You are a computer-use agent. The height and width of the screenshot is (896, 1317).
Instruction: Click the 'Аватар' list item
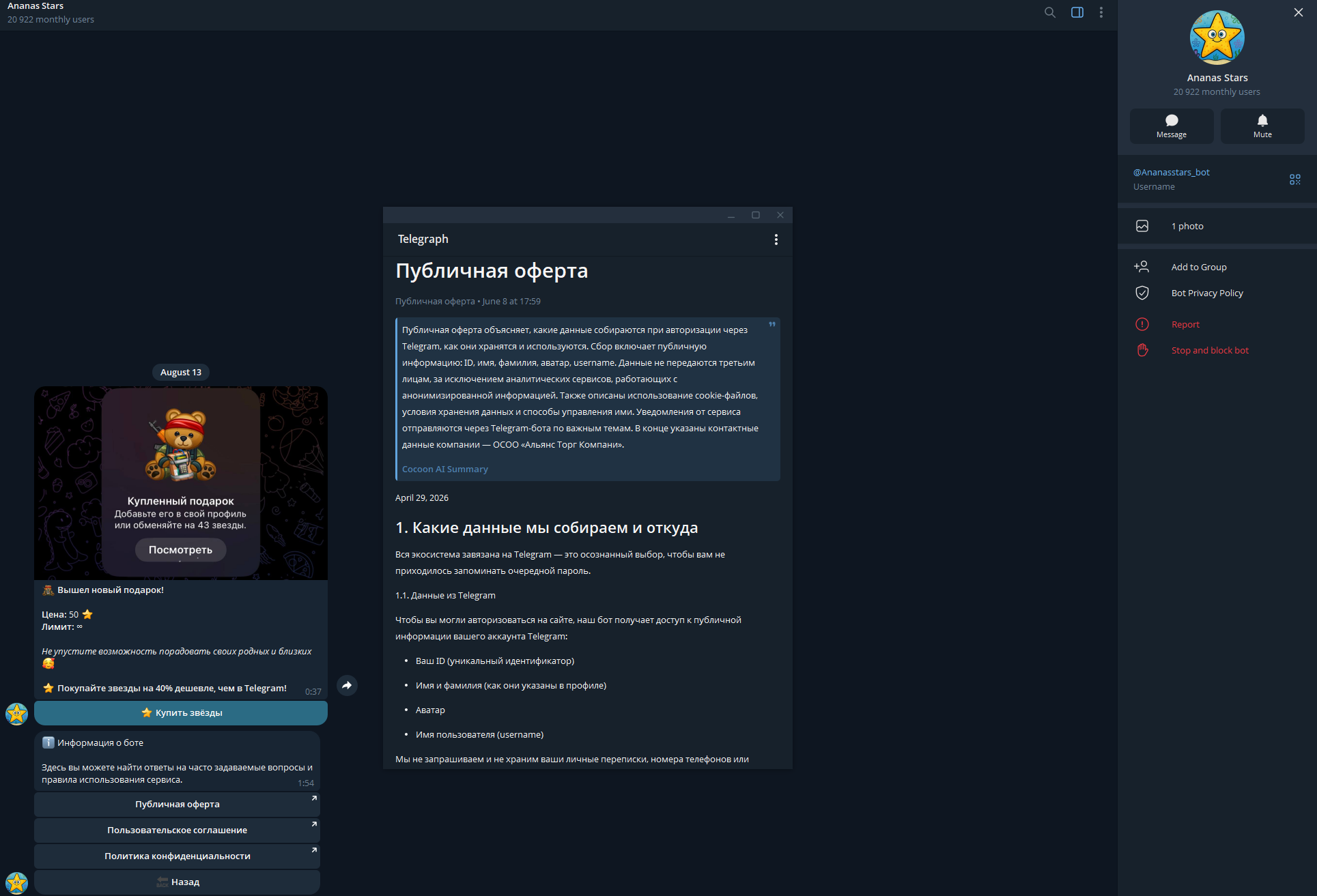[x=430, y=710]
